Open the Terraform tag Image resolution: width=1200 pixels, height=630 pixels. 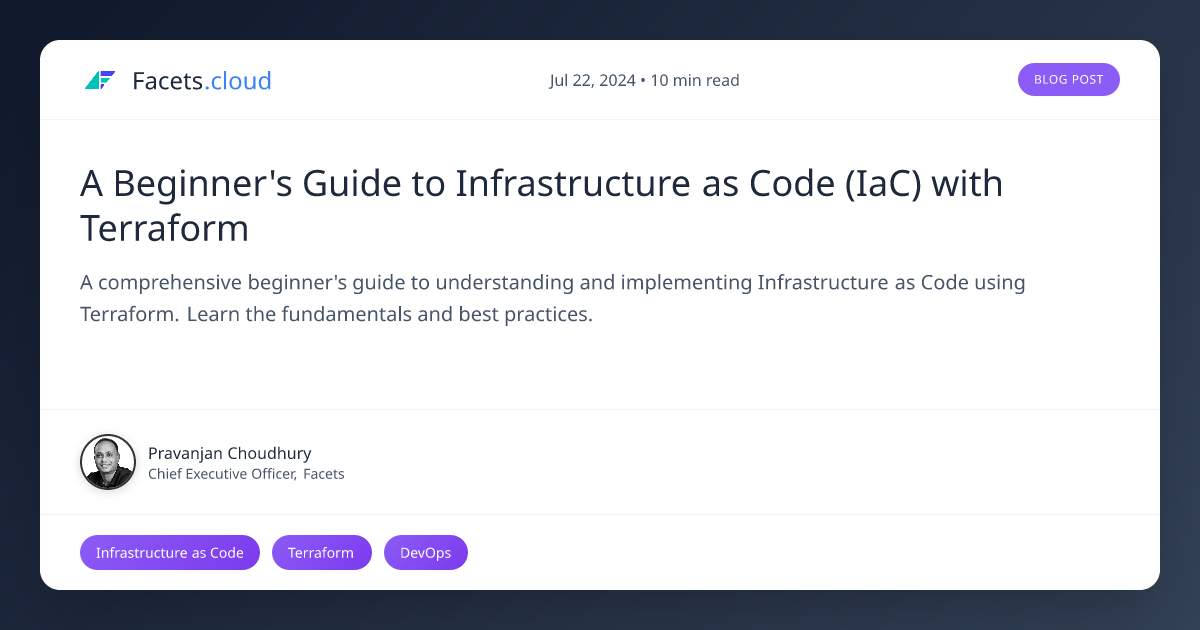click(321, 552)
